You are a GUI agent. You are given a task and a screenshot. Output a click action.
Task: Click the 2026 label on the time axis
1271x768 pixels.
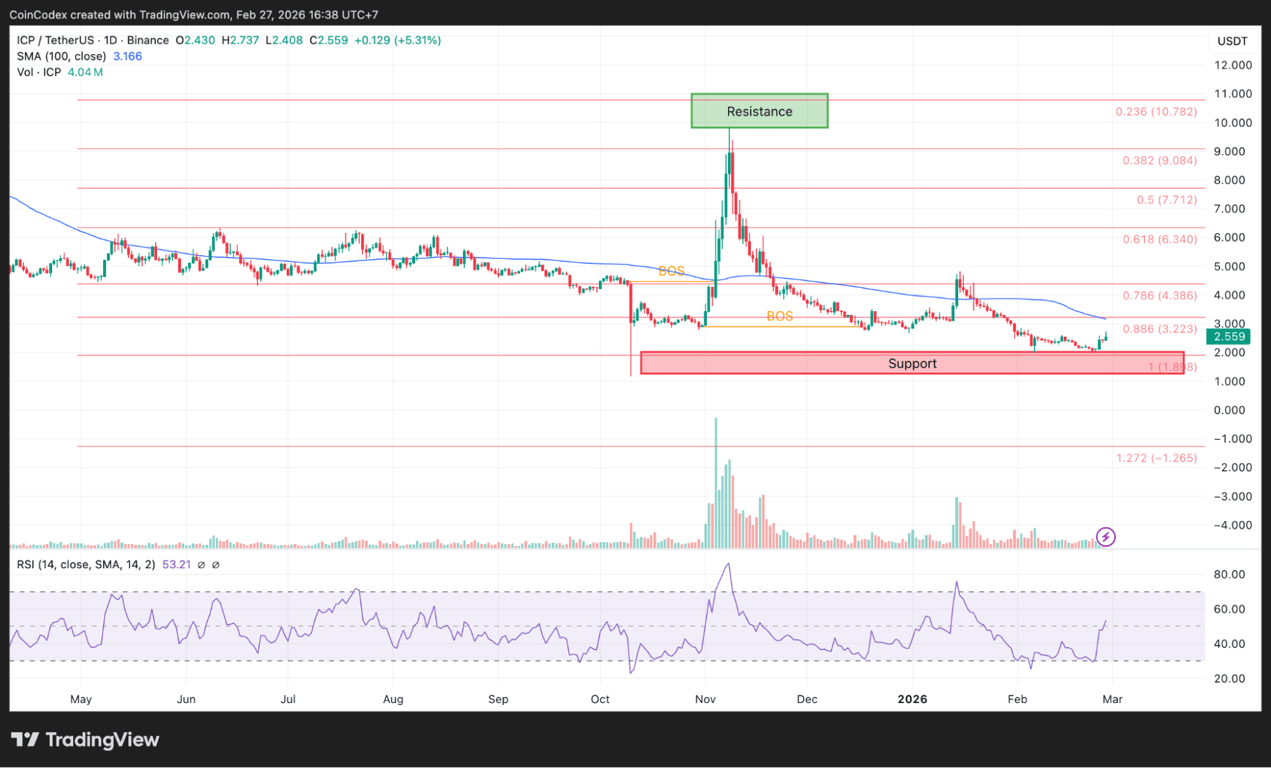[x=912, y=699]
